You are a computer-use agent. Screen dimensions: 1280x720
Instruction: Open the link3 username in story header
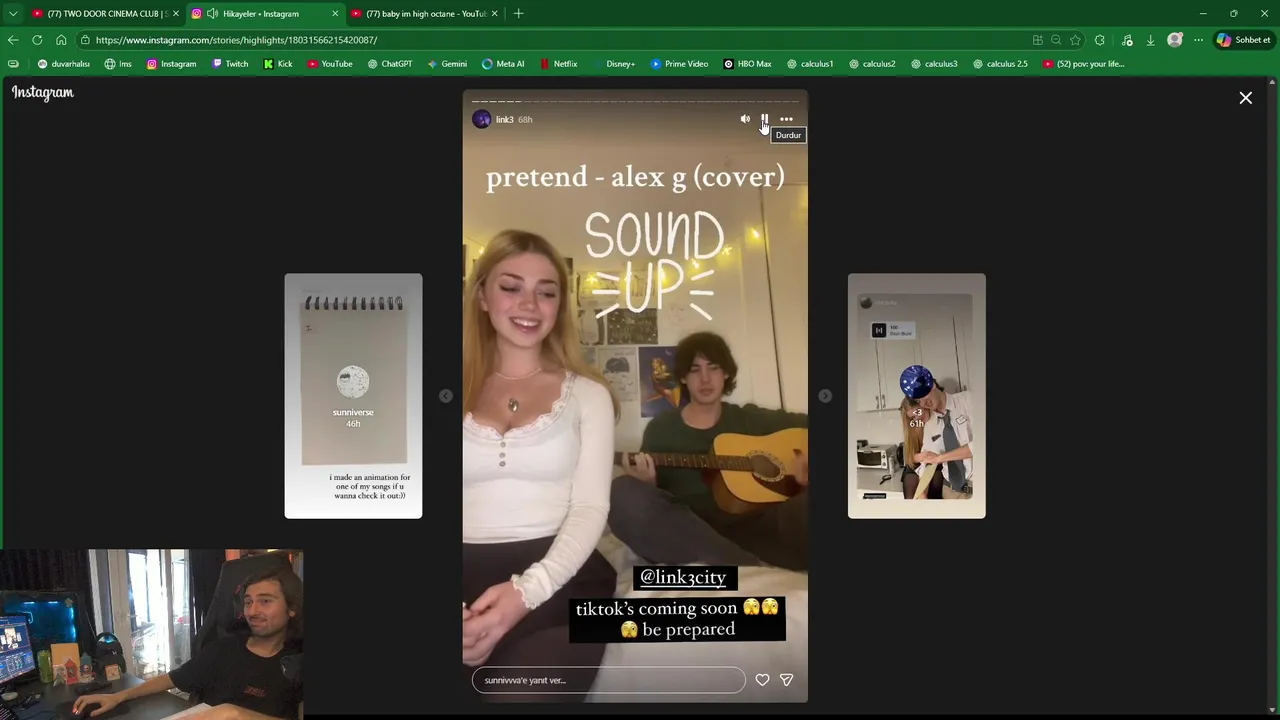tap(504, 119)
